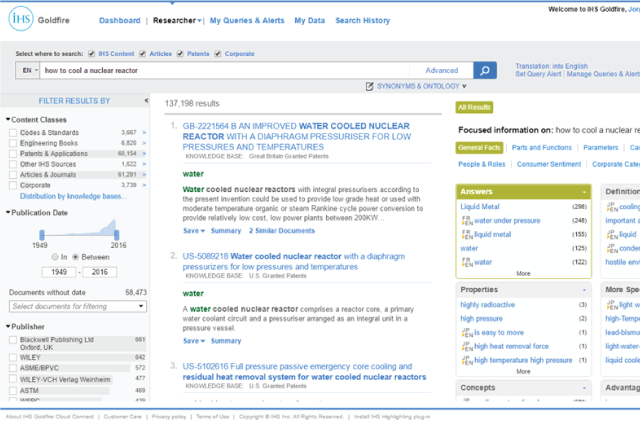
Task: Click FR/EN translation icon beside liquid metal
Action: point(467,235)
